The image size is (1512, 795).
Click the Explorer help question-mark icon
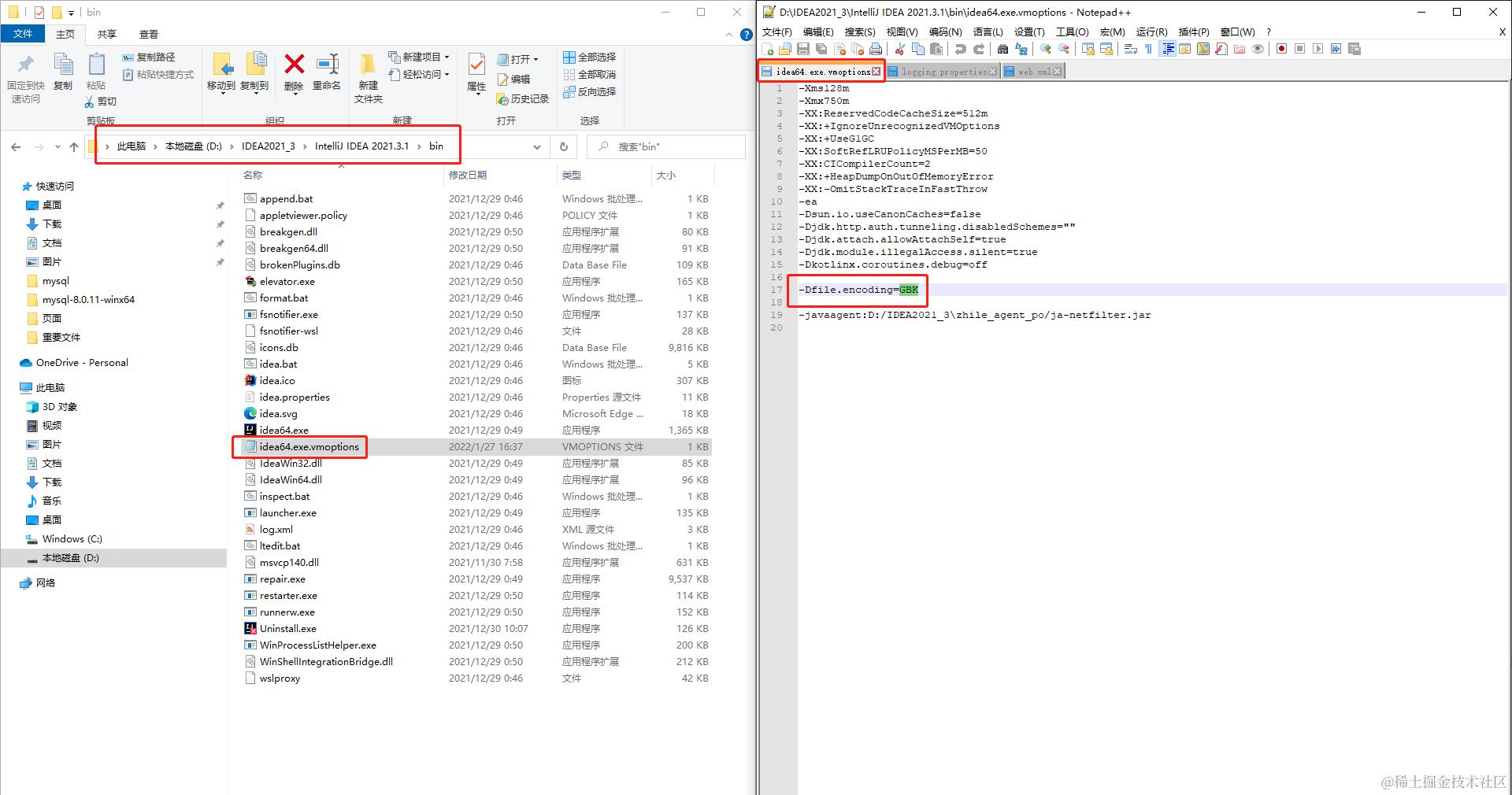(747, 35)
